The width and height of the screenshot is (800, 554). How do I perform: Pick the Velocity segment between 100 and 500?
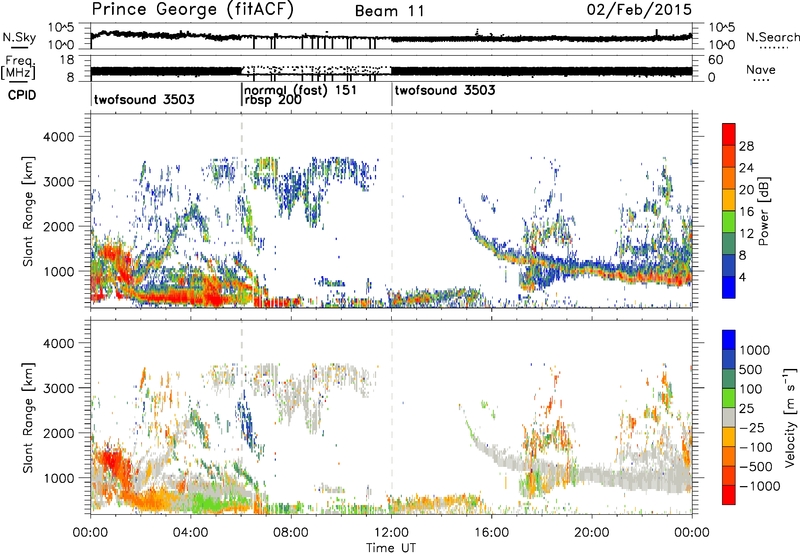[x=729, y=379]
